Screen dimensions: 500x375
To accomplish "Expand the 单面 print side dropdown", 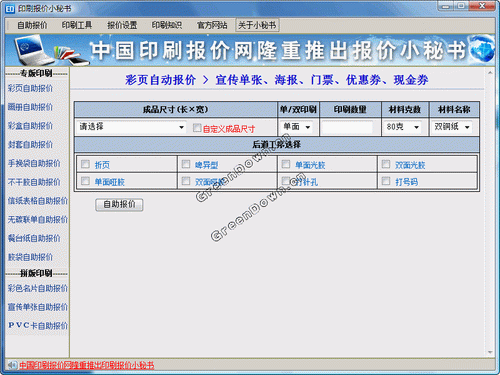I will [297, 127].
